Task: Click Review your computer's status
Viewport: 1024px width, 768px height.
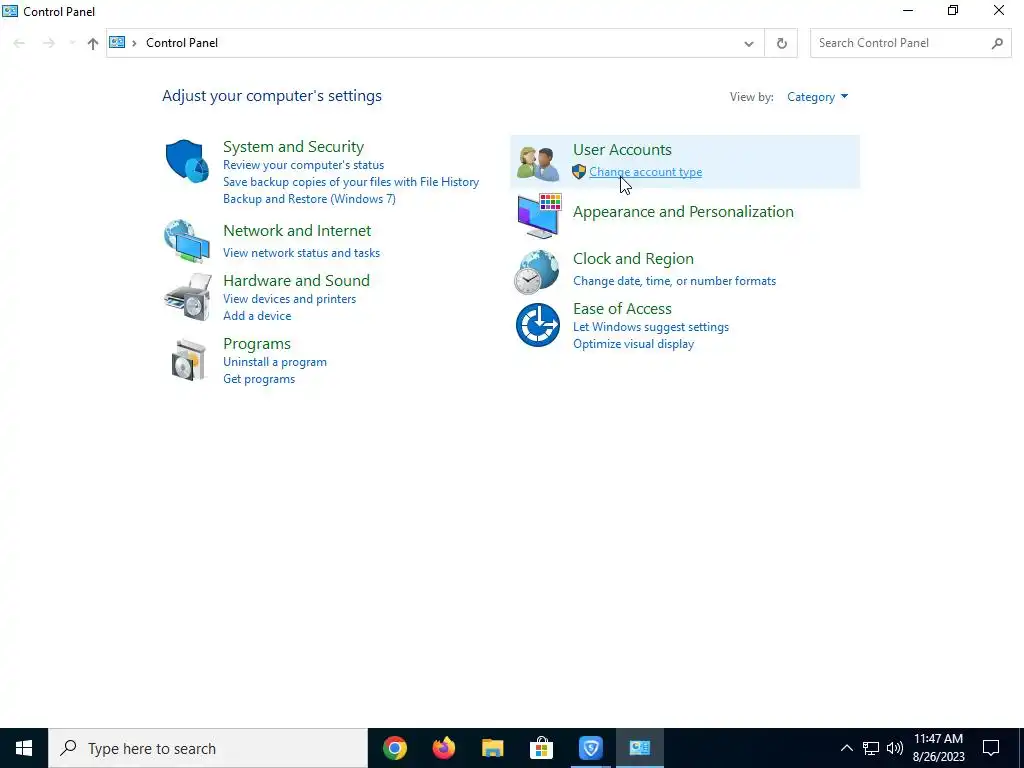Action: (303, 165)
